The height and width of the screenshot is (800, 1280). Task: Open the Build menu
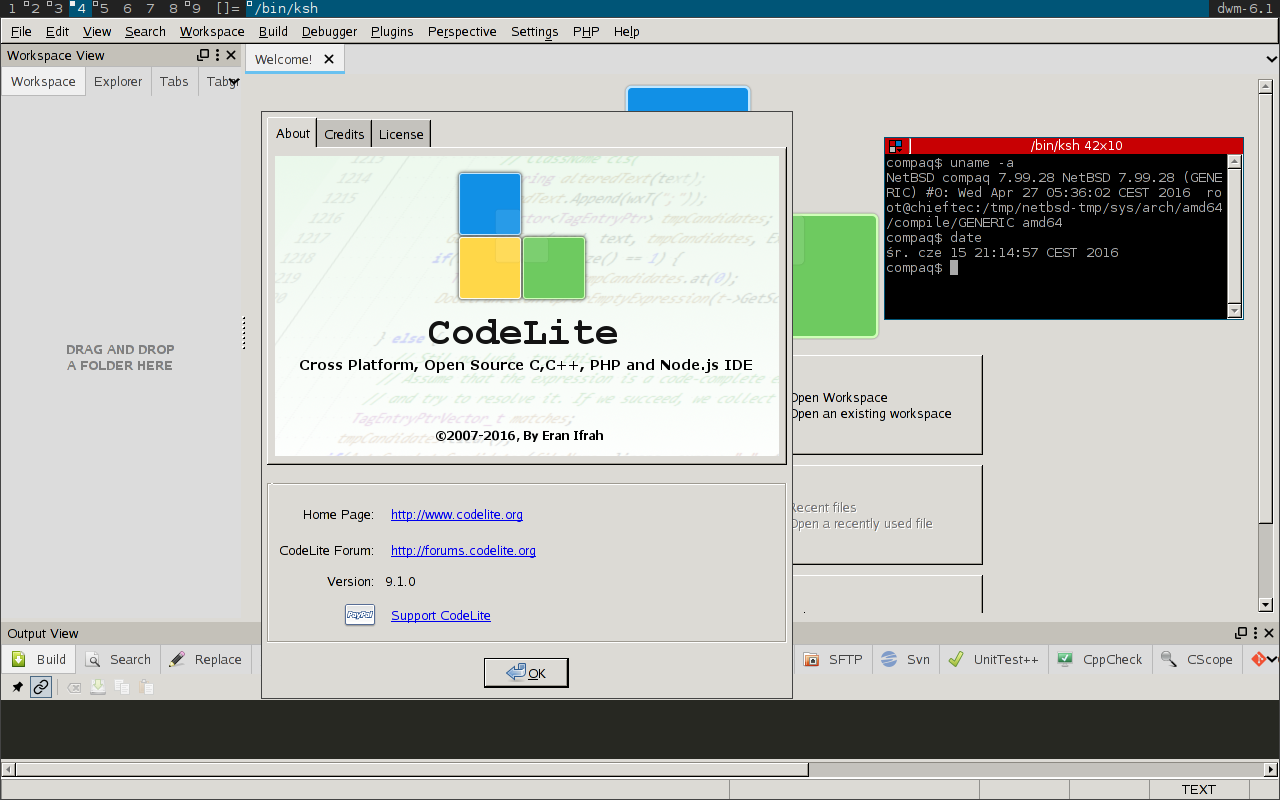pos(273,31)
